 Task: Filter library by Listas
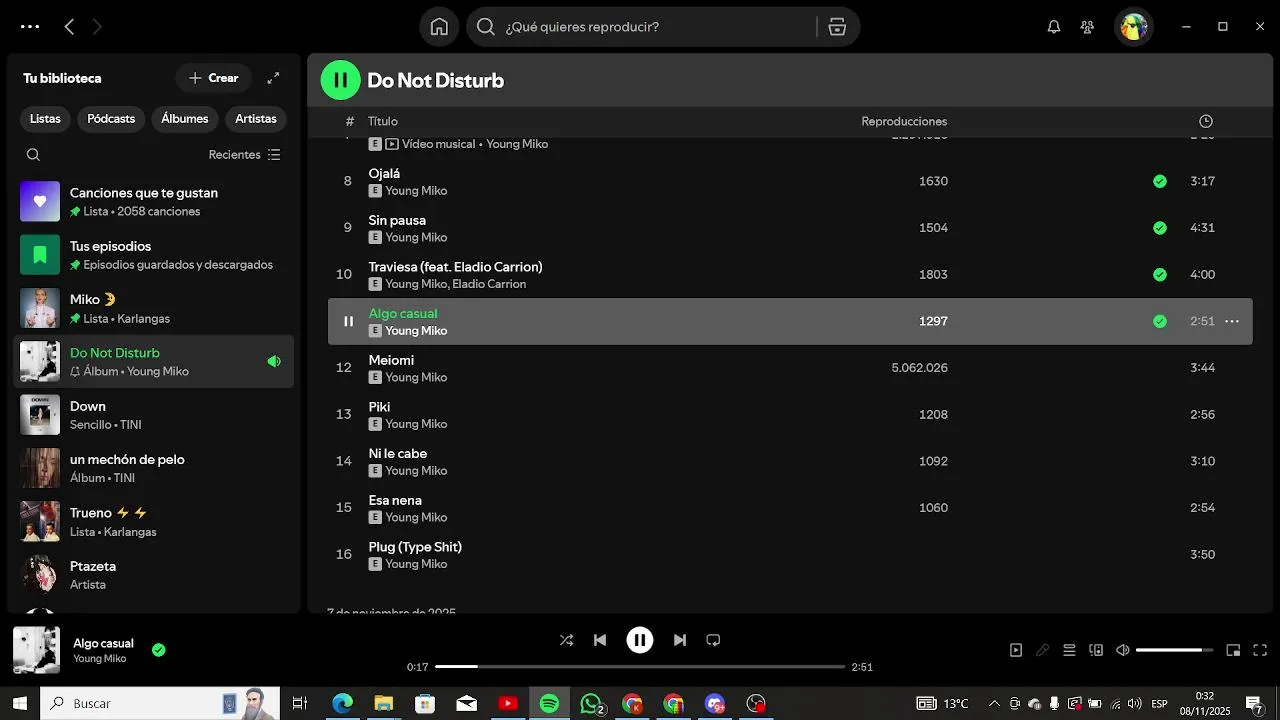[x=45, y=119]
